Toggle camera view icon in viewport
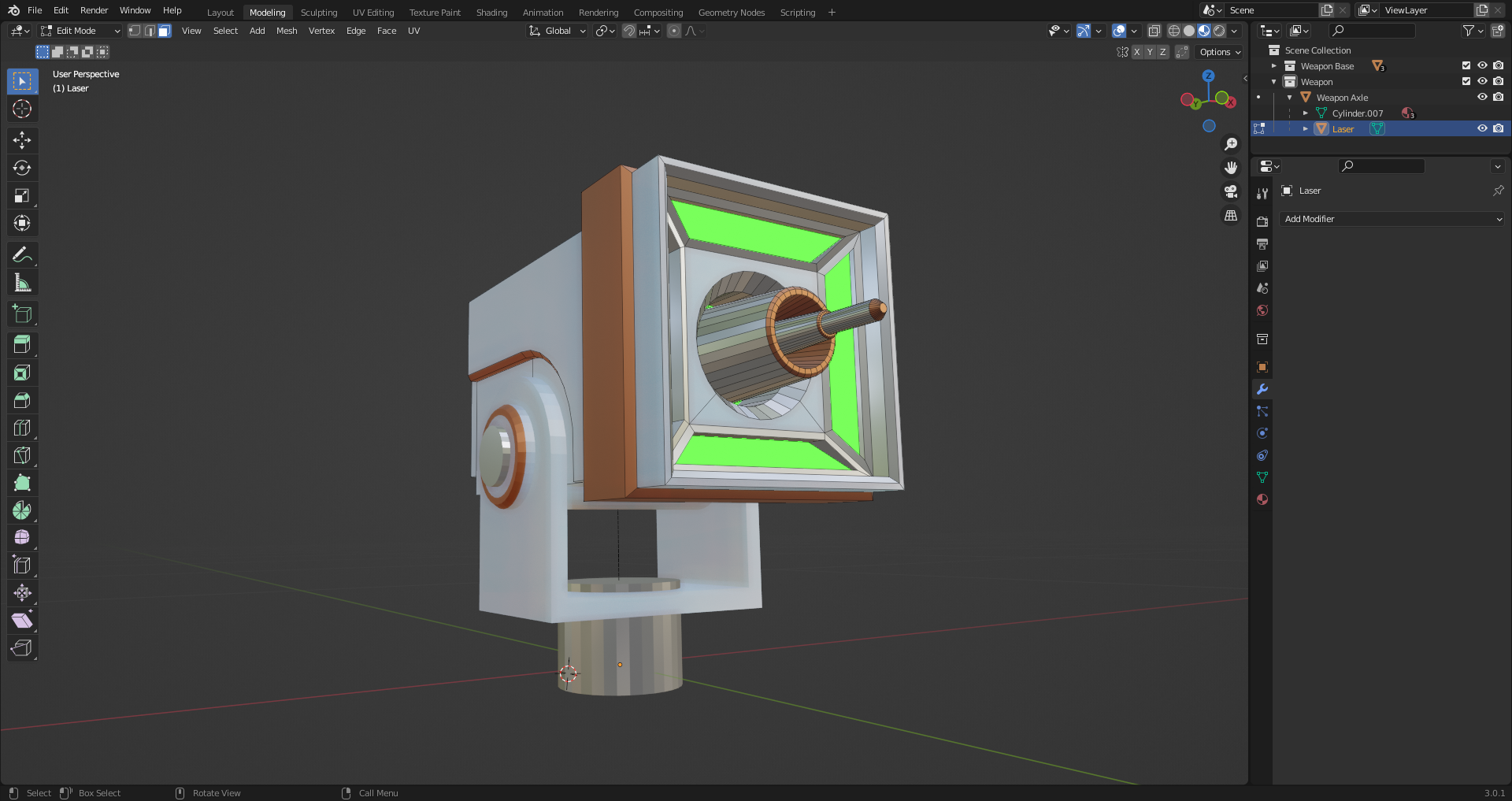Image resolution: width=1512 pixels, height=801 pixels. coord(1231,191)
